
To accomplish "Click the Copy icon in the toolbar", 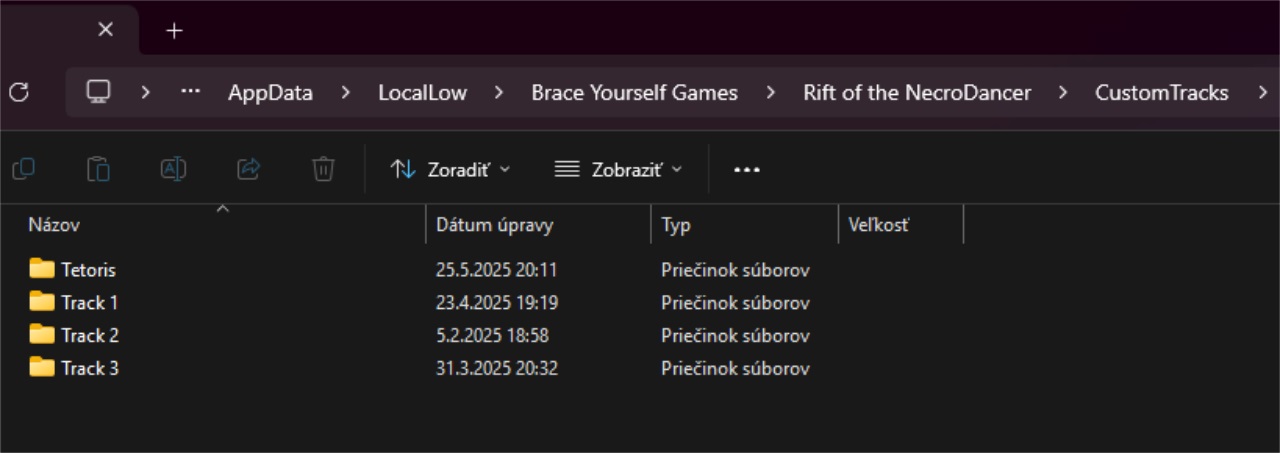I will click(24, 169).
